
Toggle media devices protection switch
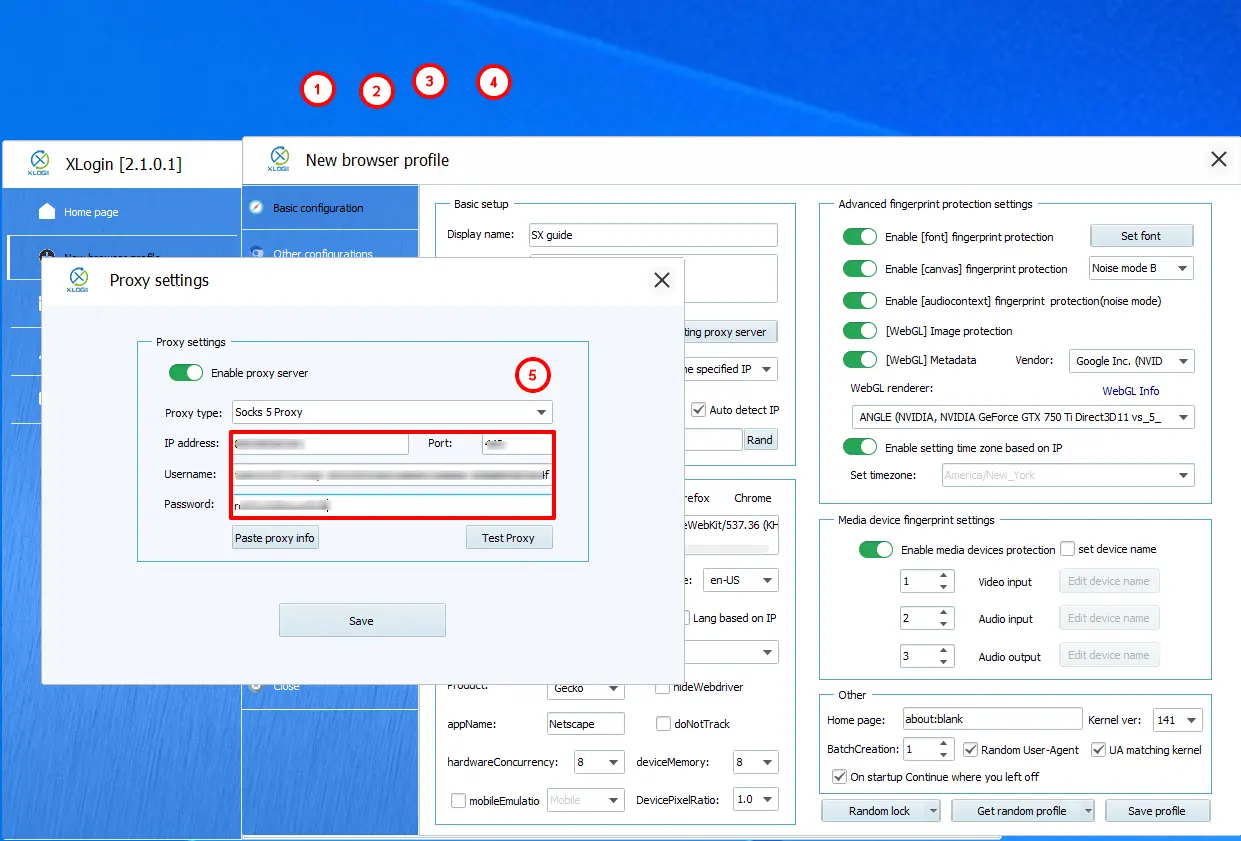click(875, 550)
